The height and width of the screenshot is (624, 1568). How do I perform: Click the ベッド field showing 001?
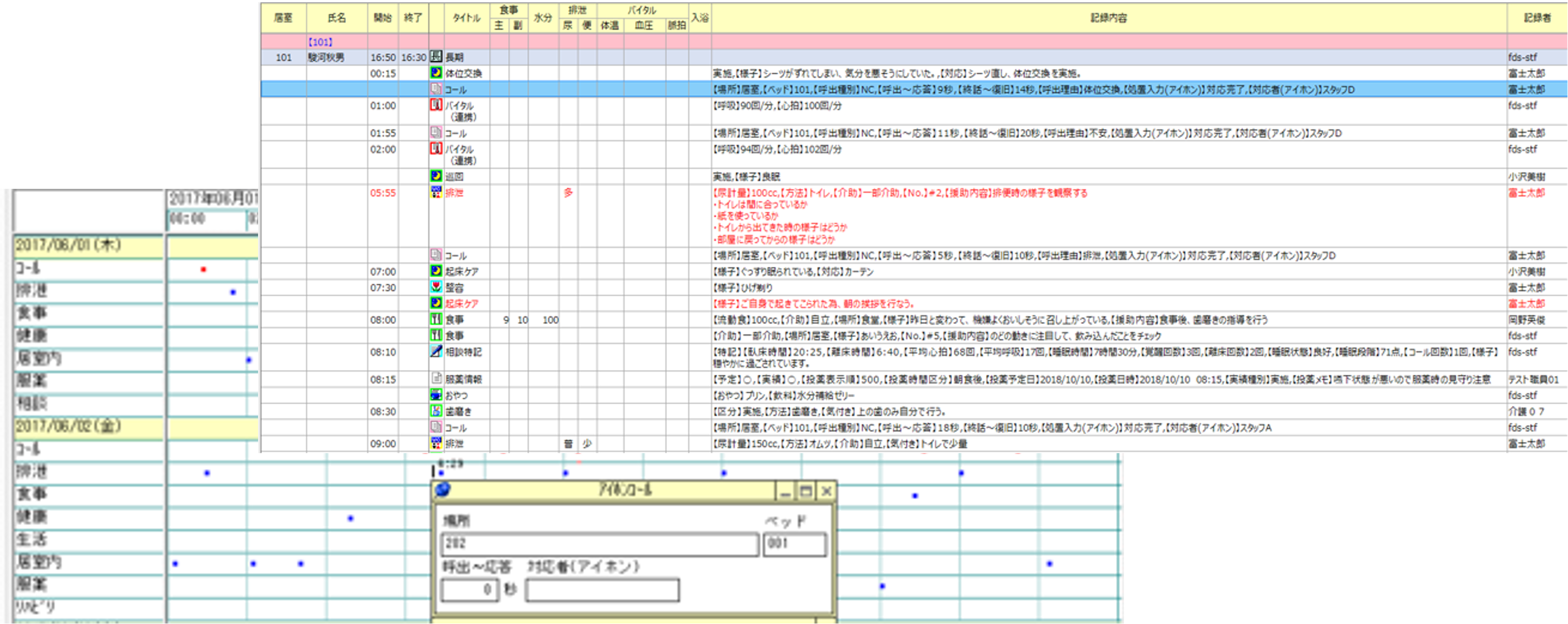point(794,544)
